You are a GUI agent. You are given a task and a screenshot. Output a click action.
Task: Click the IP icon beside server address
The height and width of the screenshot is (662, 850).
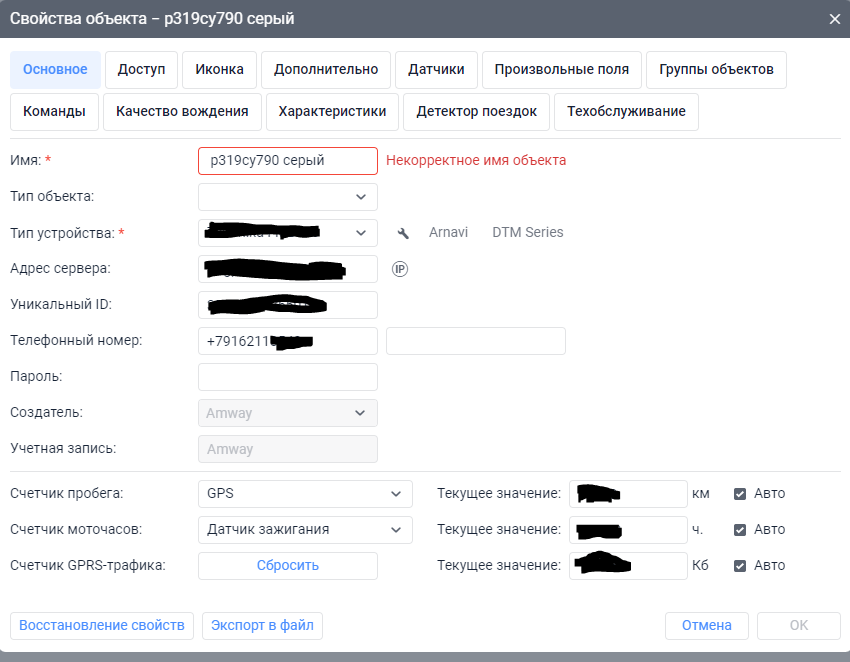click(x=400, y=269)
